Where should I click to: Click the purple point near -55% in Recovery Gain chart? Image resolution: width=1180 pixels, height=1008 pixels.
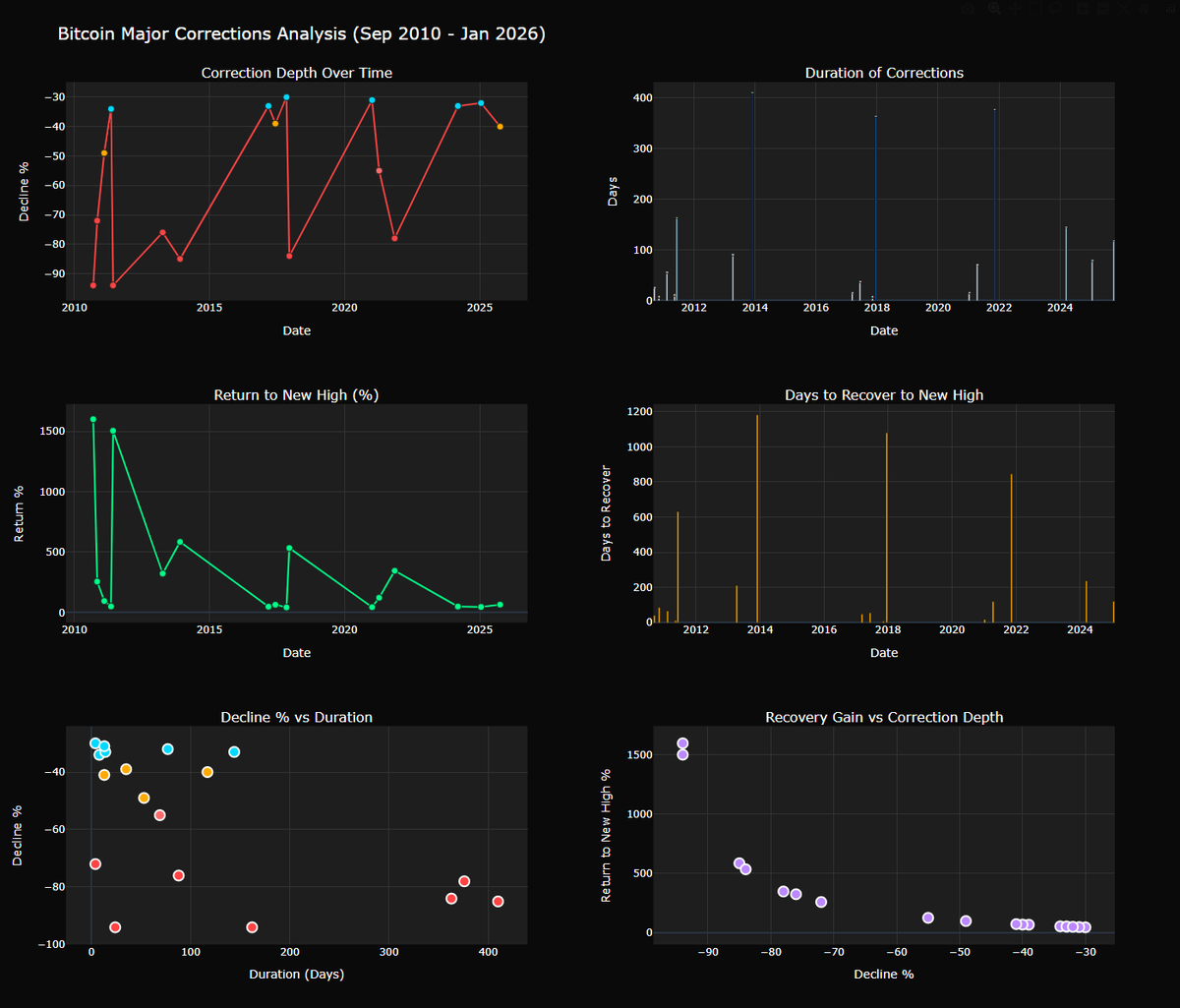point(927,918)
